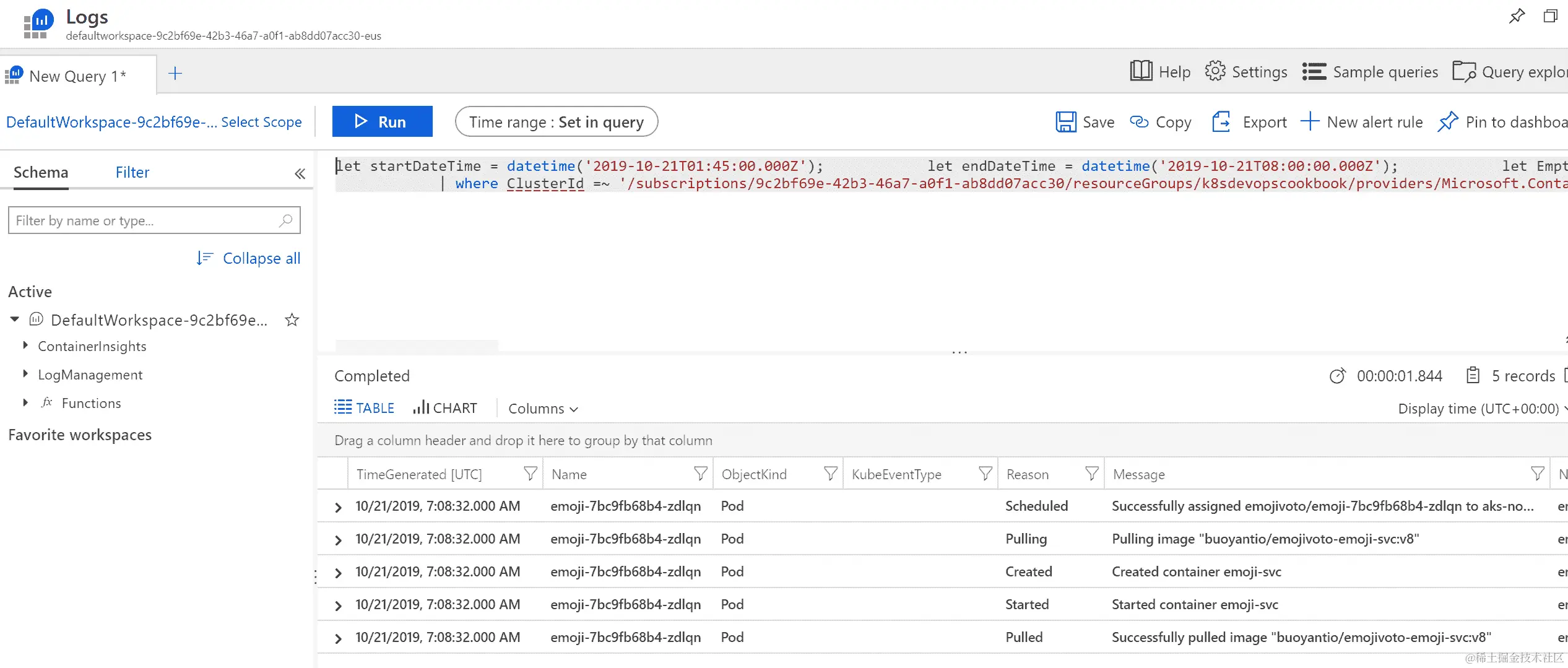Pin the Logs blade with pushpin icon

(x=1517, y=16)
